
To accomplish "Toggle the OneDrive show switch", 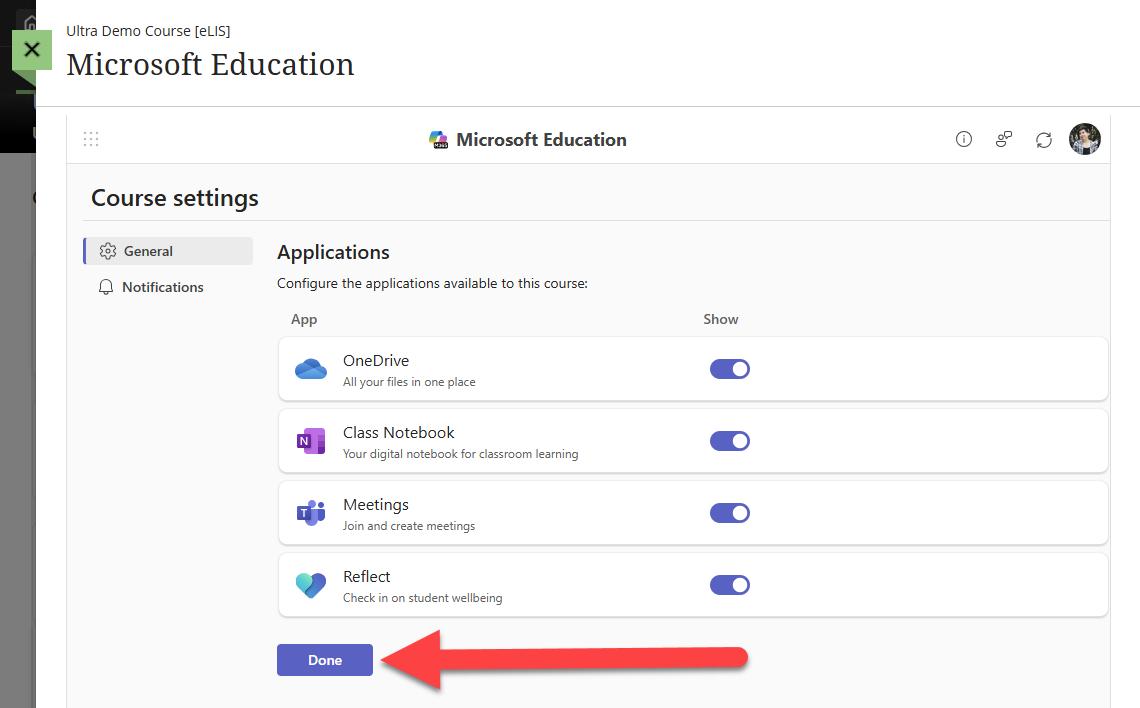I will point(729,369).
